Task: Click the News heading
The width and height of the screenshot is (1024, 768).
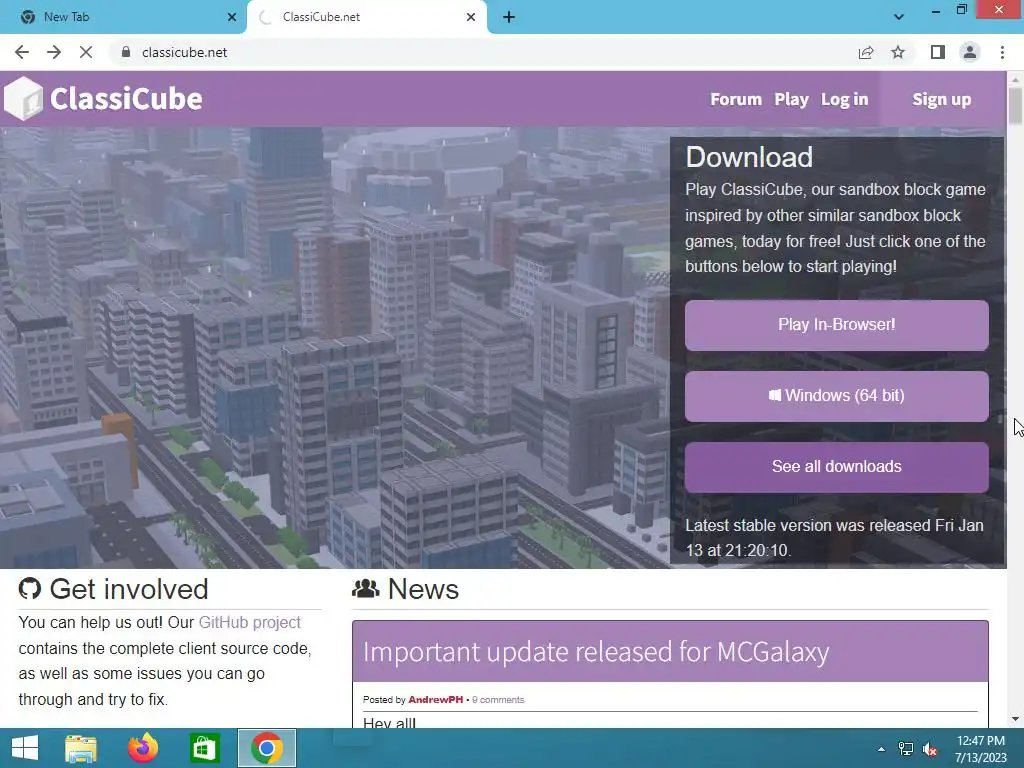Action: click(x=423, y=589)
